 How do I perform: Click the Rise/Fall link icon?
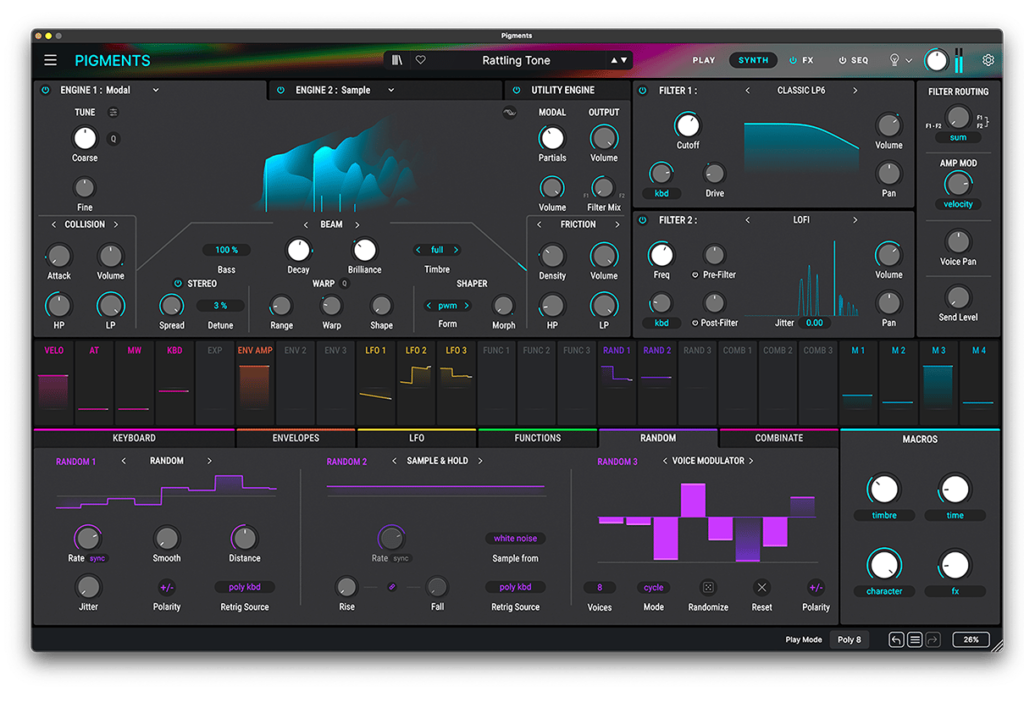coord(392,587)
